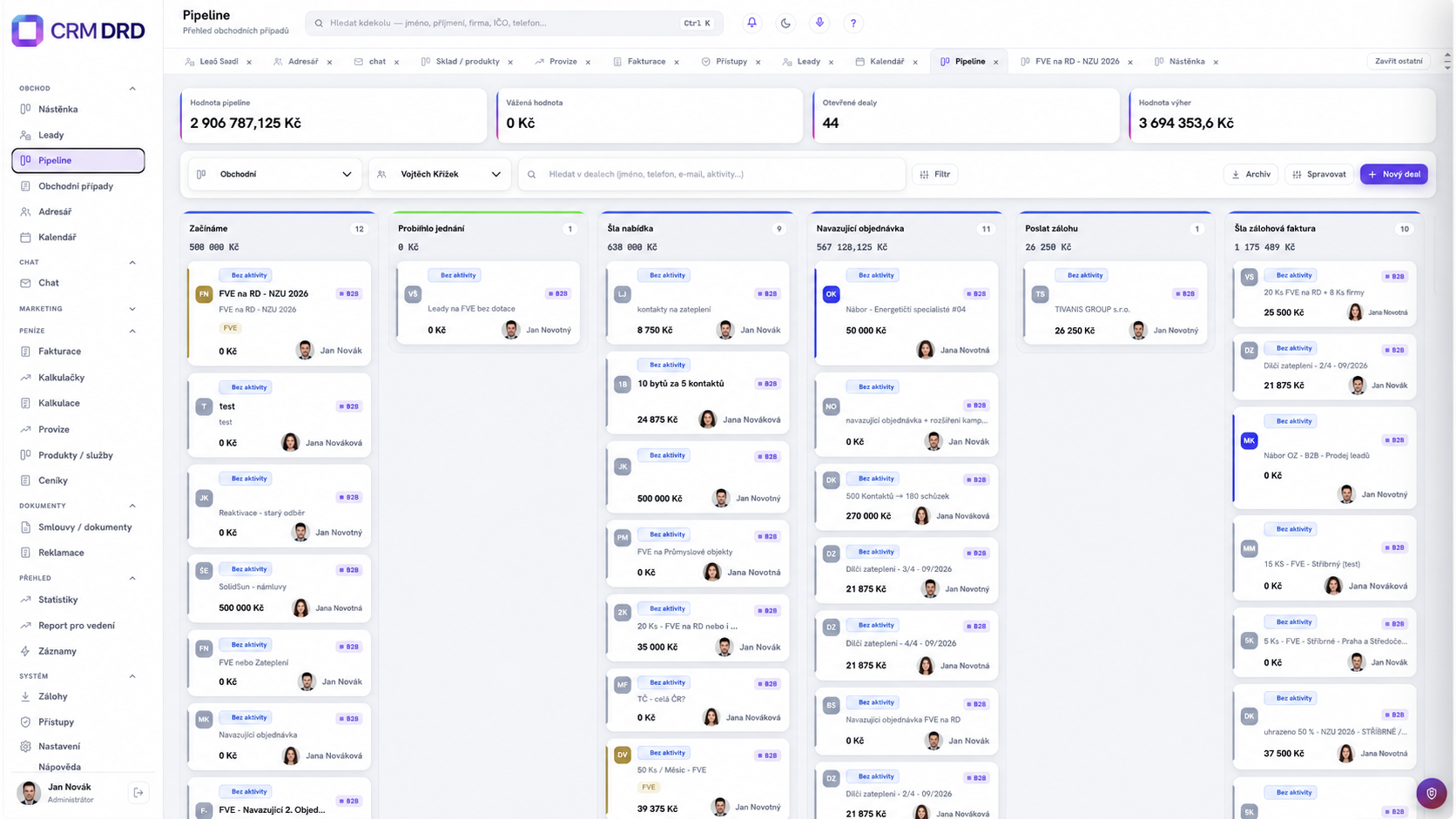The image size is (1456, 819).
Task: Open the TIVANIS GROUP s.r.o. deal card
Action: pyautogui.click(x=1116, y=303)
